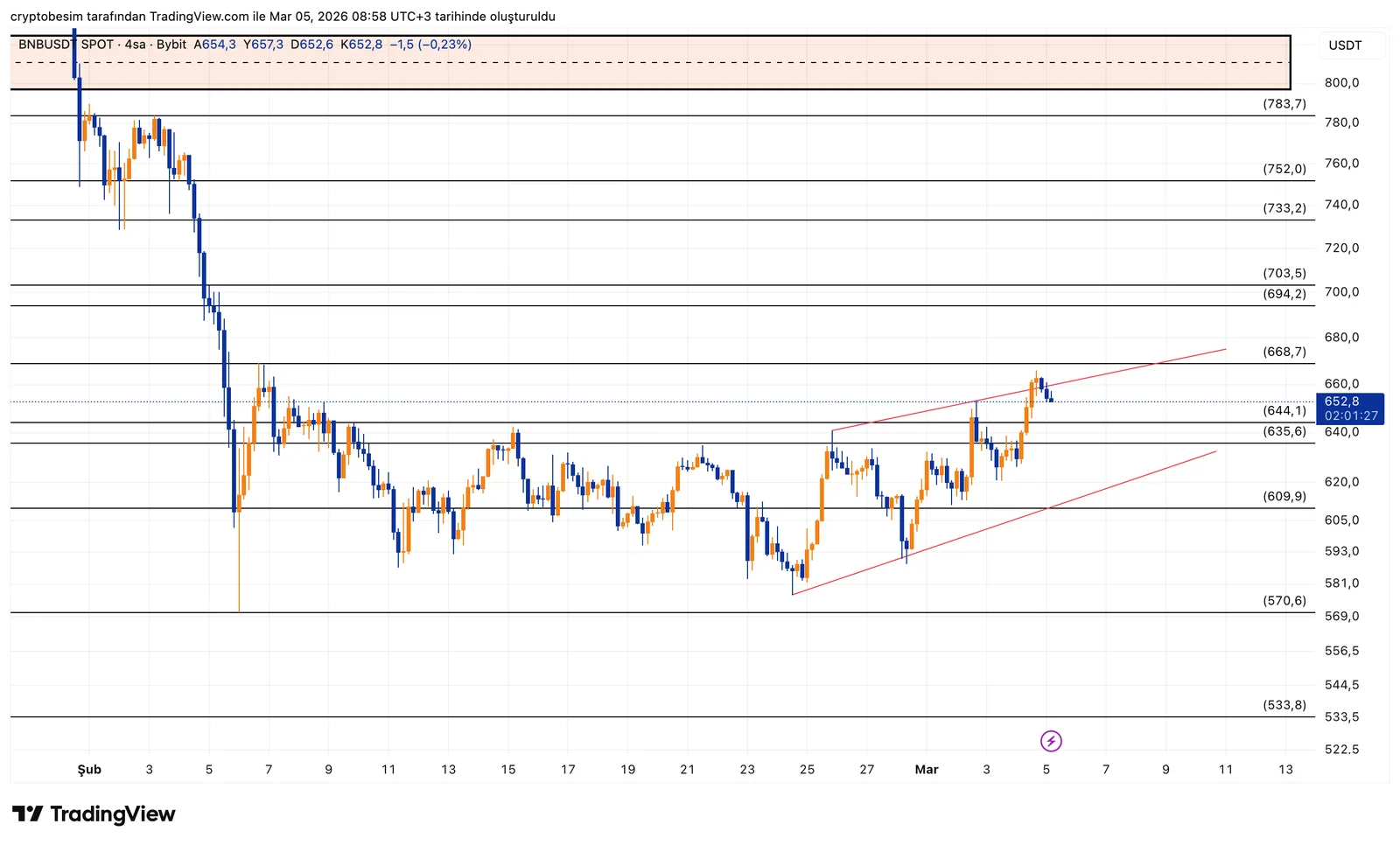Click the TradingView logo icon
The image size is (1400, 845).
(x=27, y=814)
